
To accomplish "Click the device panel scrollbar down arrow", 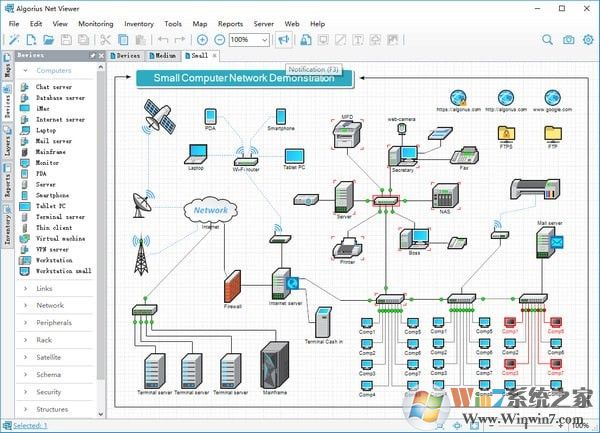I will pyautogui.click(x=101, y=414).
